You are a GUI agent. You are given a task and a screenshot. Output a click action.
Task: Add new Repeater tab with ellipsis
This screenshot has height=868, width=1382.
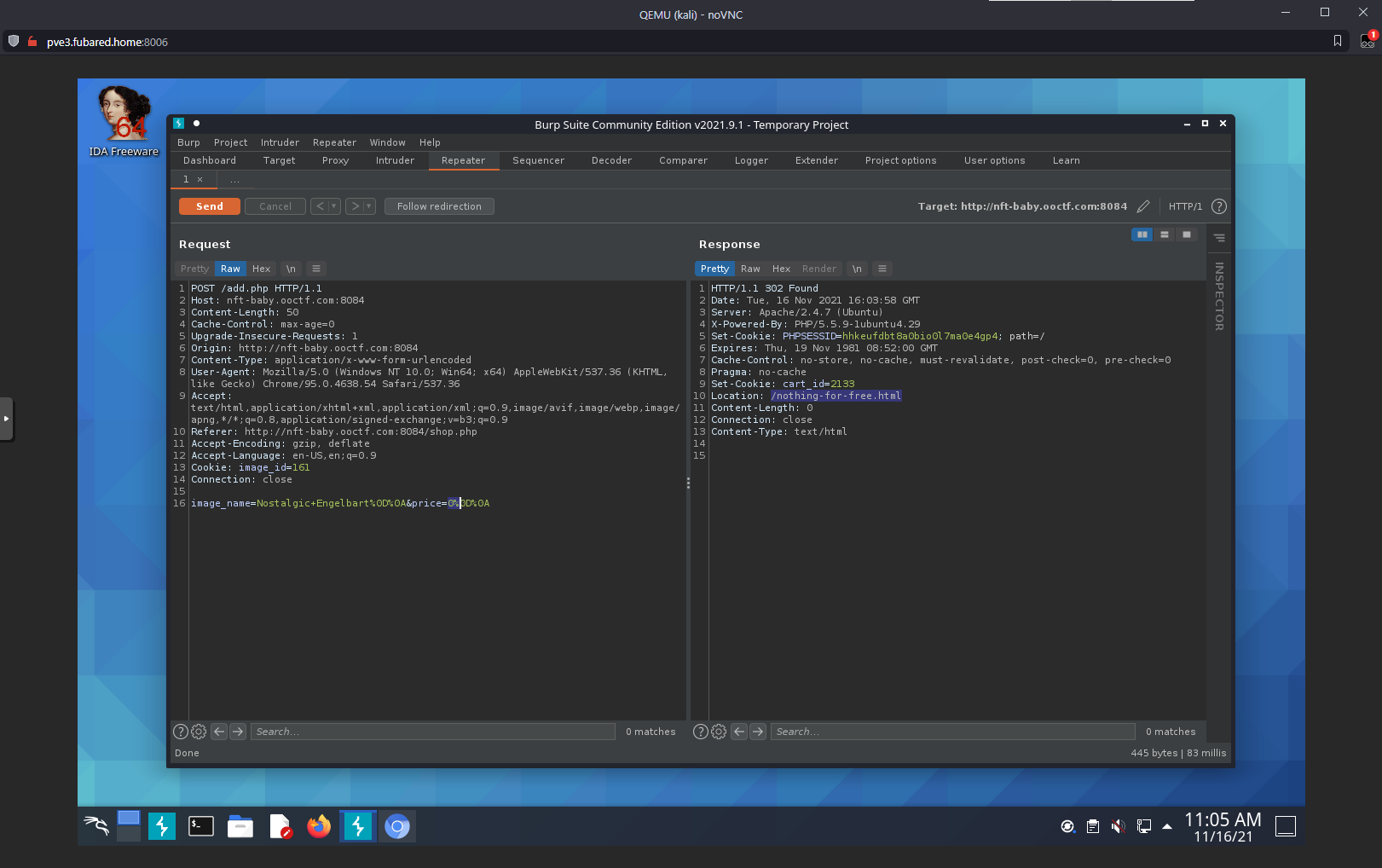pos(234,180)
